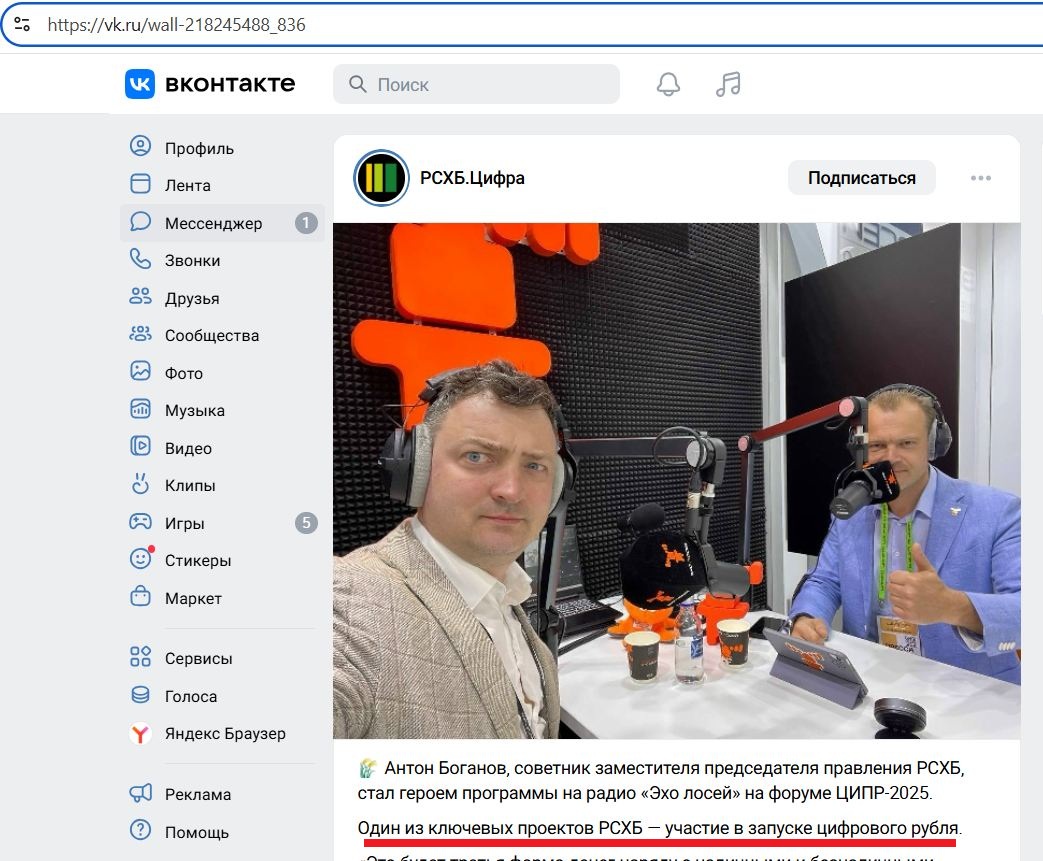Click the search magnifier icon

(x=358, y=85)
